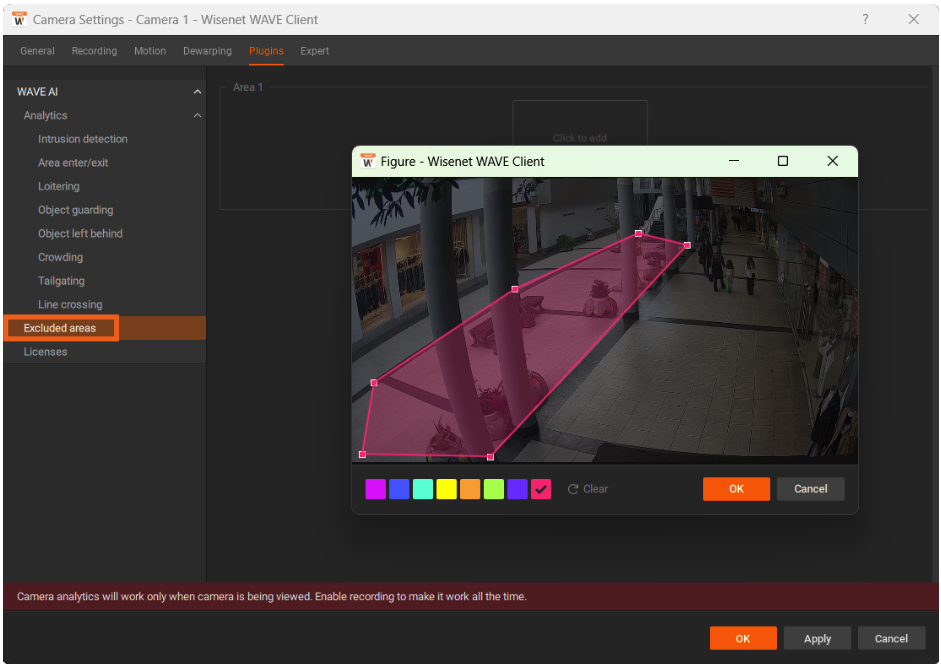Viewport: 941px width, 667px height.
Task: Select the Plugins tab
Action: [266, 51]
